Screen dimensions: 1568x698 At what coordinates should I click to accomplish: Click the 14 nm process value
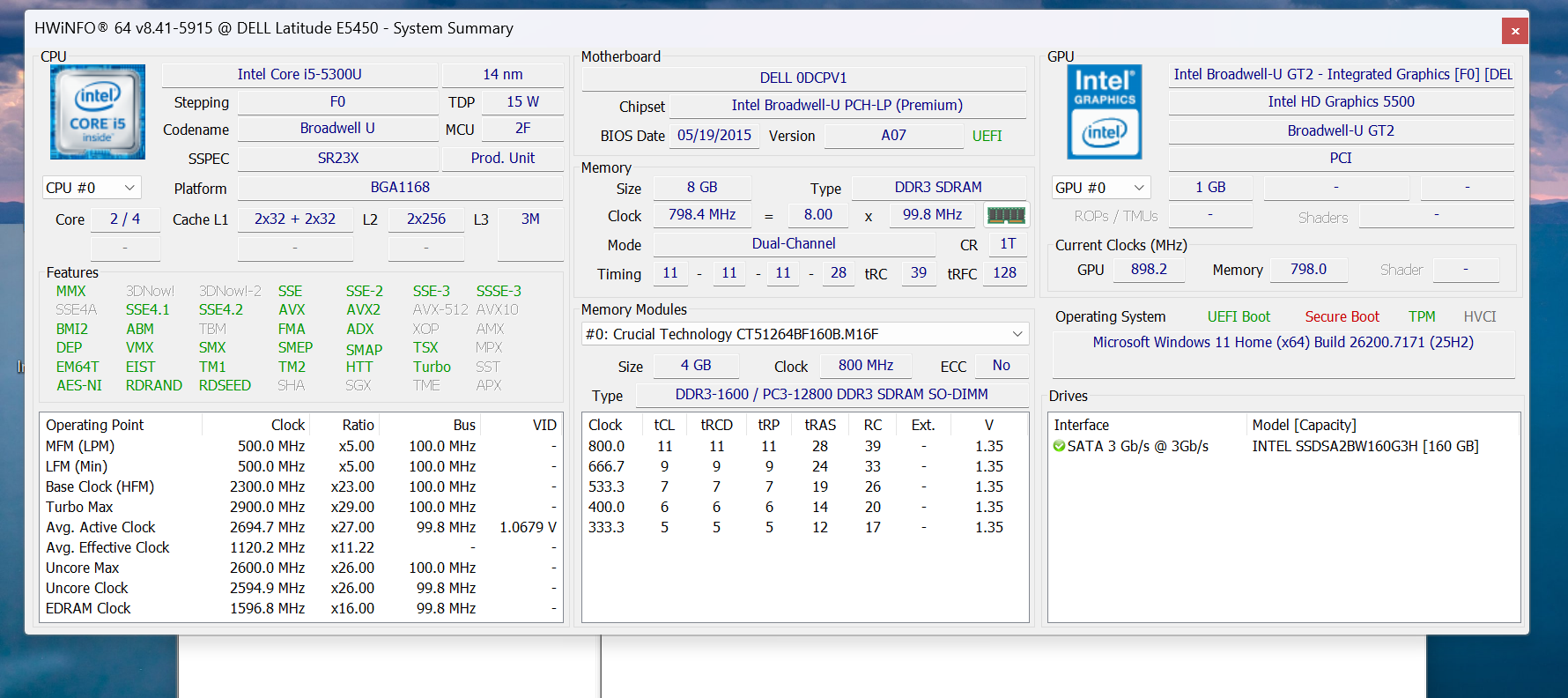tap(502, 75)
